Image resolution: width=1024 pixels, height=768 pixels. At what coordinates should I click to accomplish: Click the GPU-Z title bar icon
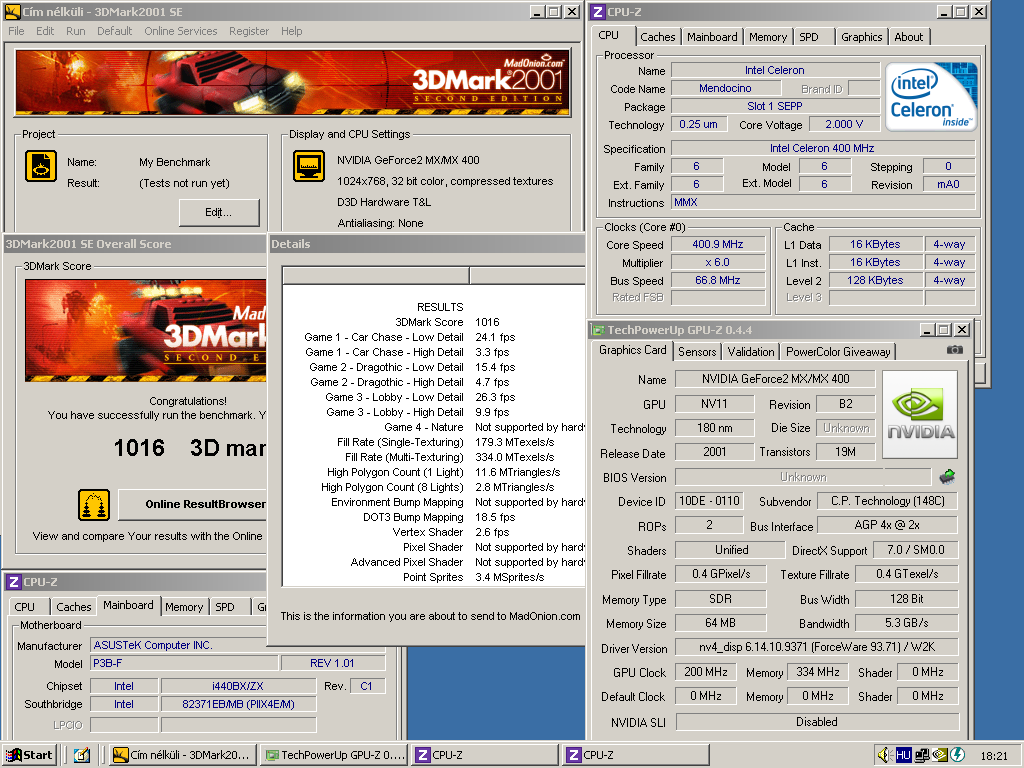(598, 330)
